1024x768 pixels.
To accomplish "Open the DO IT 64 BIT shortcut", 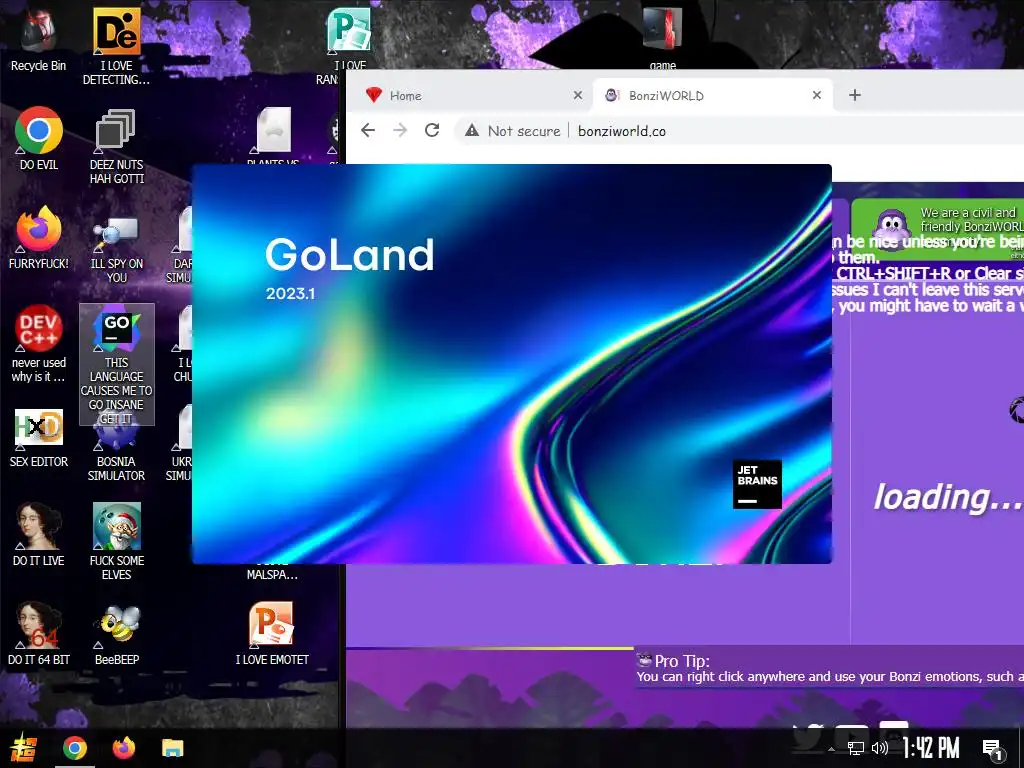I will point(39,633).
